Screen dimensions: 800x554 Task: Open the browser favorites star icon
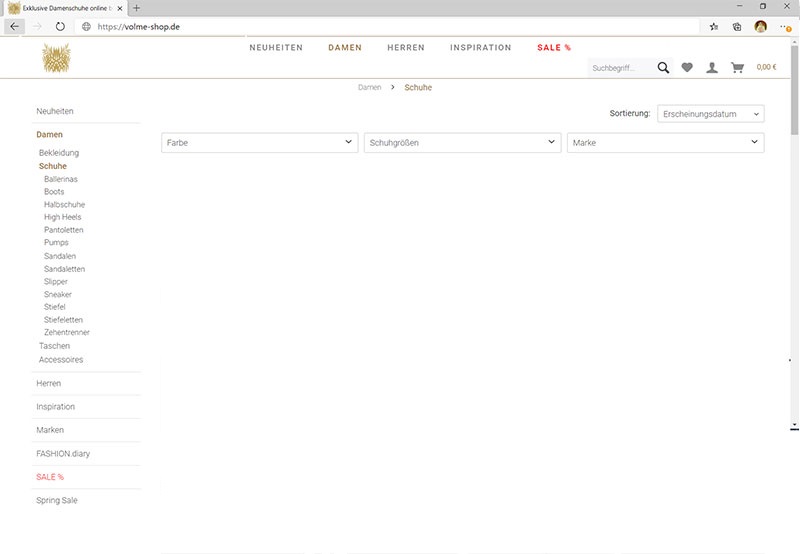tap(714, 27)
